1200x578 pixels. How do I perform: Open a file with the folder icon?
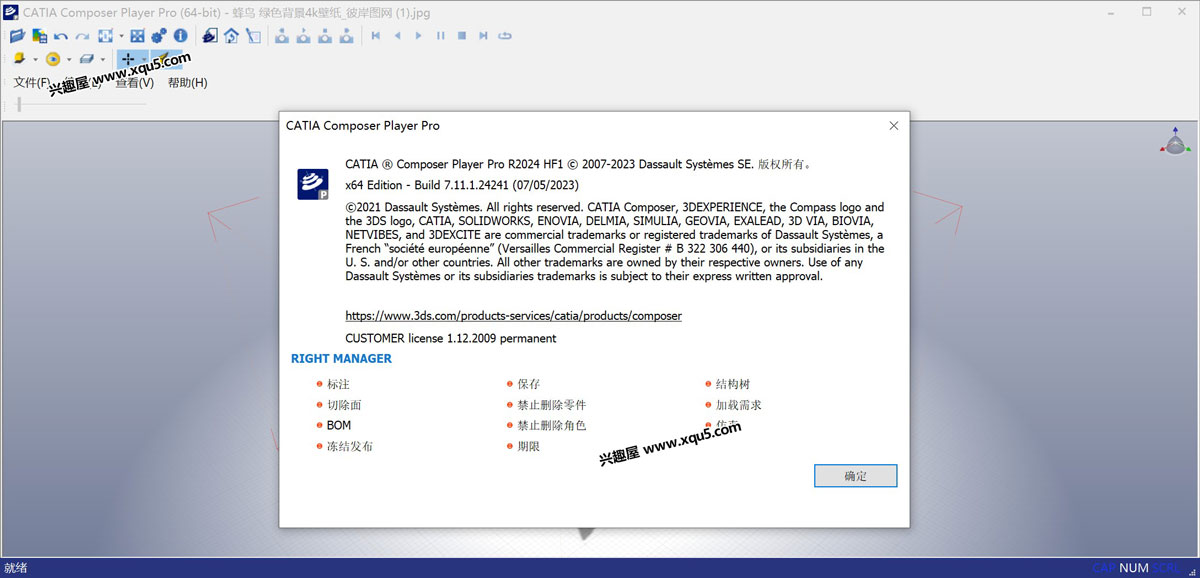(17, 36)
